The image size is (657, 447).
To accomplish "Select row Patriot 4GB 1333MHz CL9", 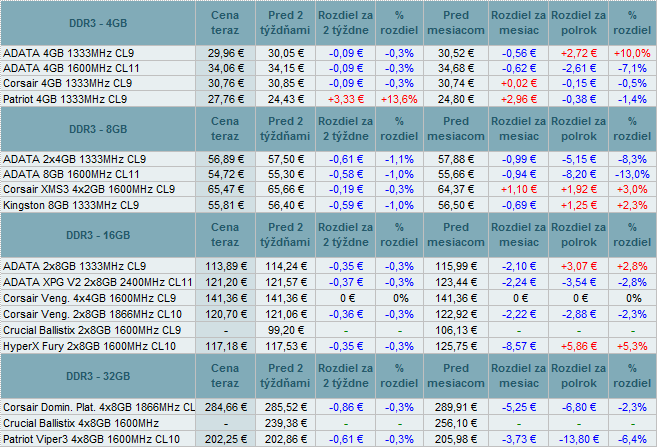I will [328, 99].
